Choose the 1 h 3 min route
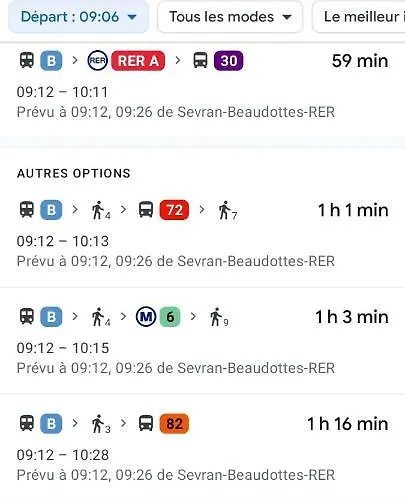The image size is (405, 500). point(202,341)
